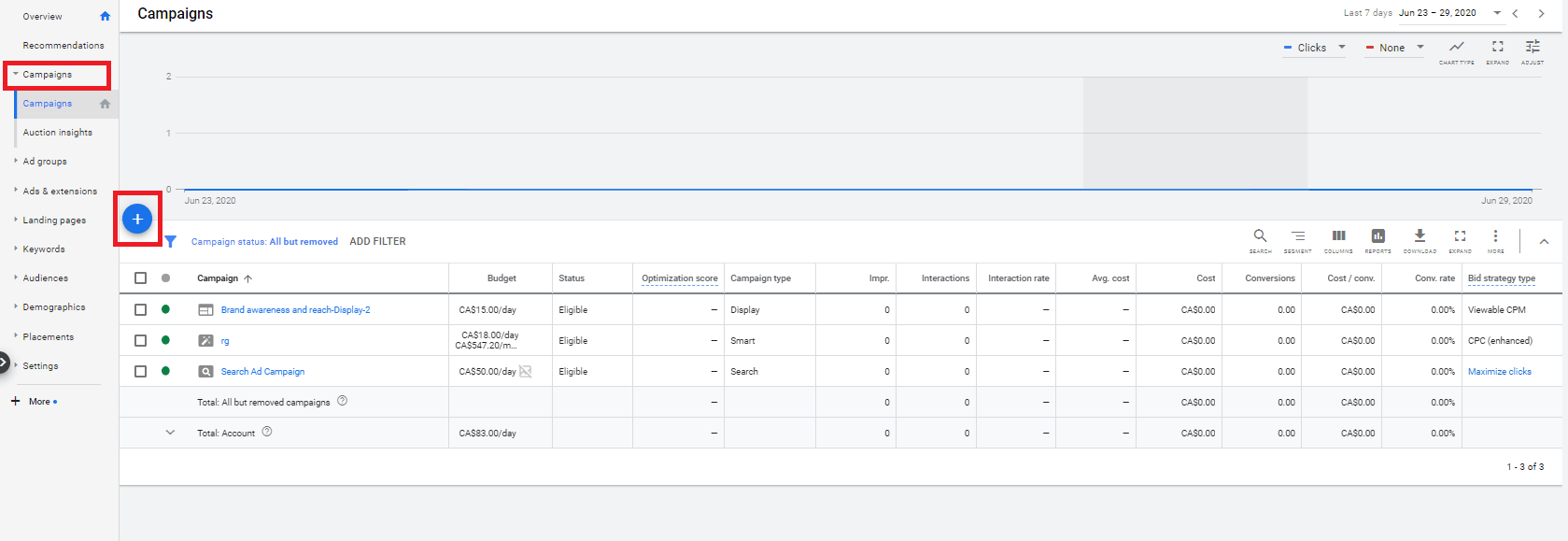Open the Columns modifier icon
The height and width of the screenshot is (541, 1568).
[x=1338, y=240]
